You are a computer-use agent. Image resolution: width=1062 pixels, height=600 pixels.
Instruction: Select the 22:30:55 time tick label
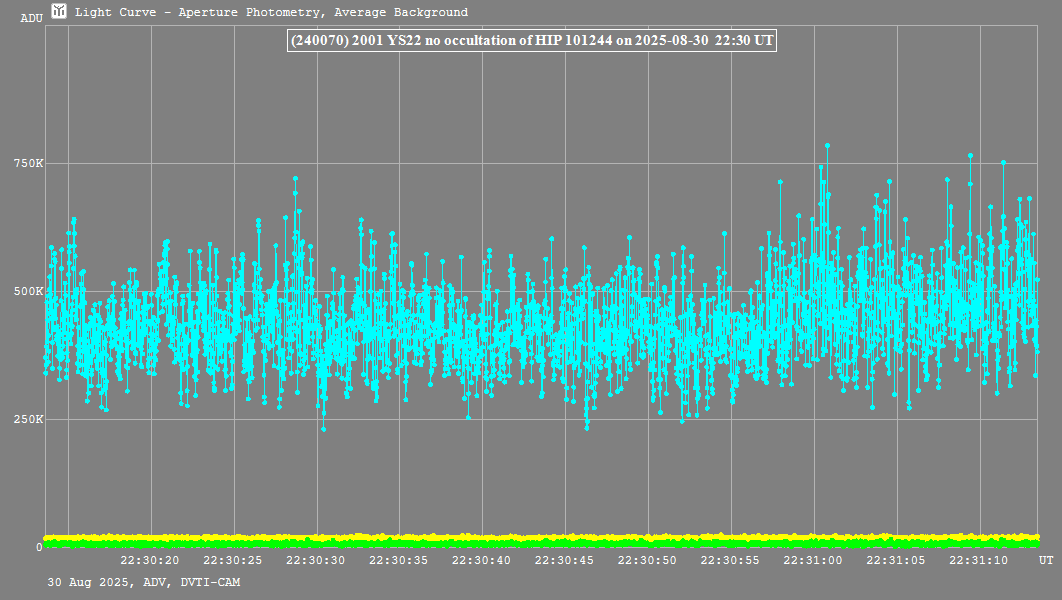click(x=731, y=560)
